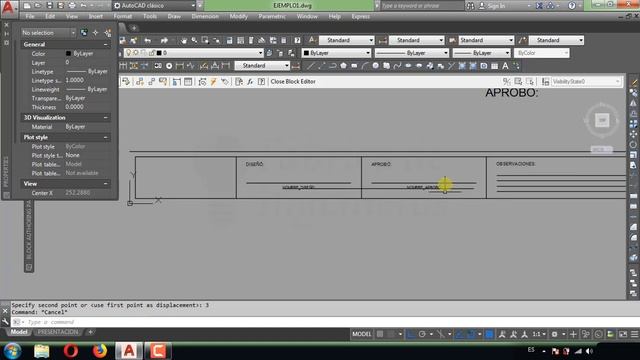This screenshot has width=640, height=360.
Task: Toggle Clean Screen in status bar
Action: (x=623, y=334)
